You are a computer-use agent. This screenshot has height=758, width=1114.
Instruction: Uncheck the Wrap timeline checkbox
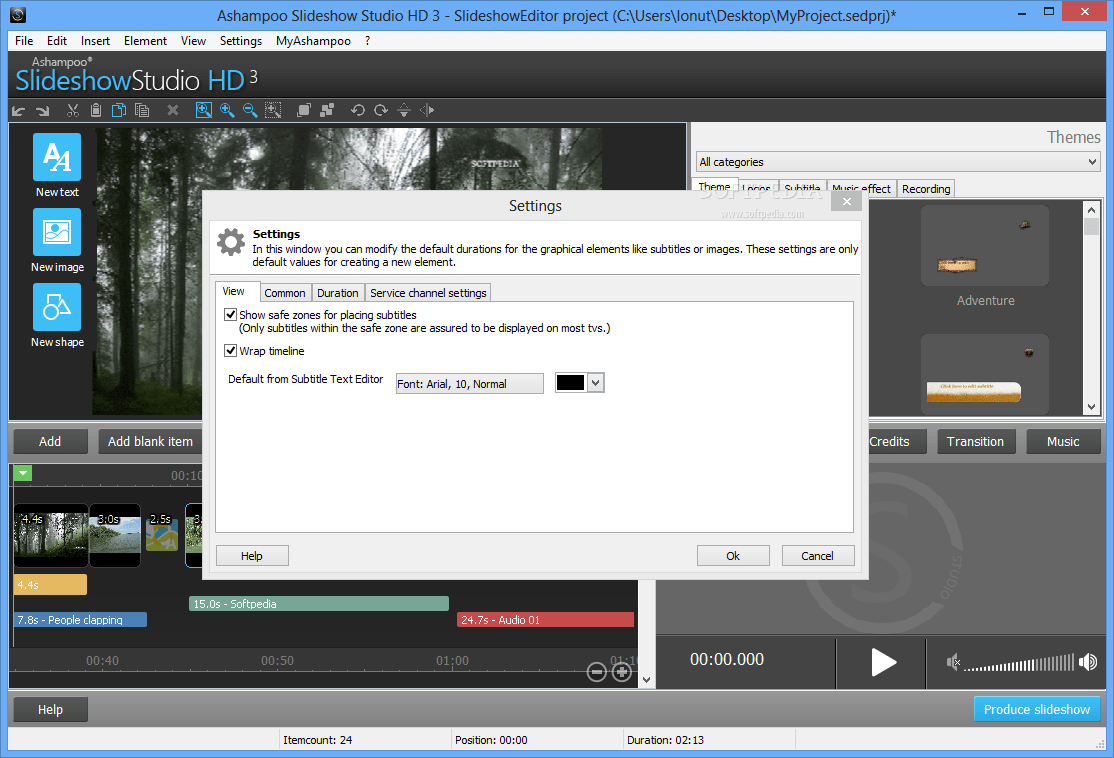tap(230, 350)
